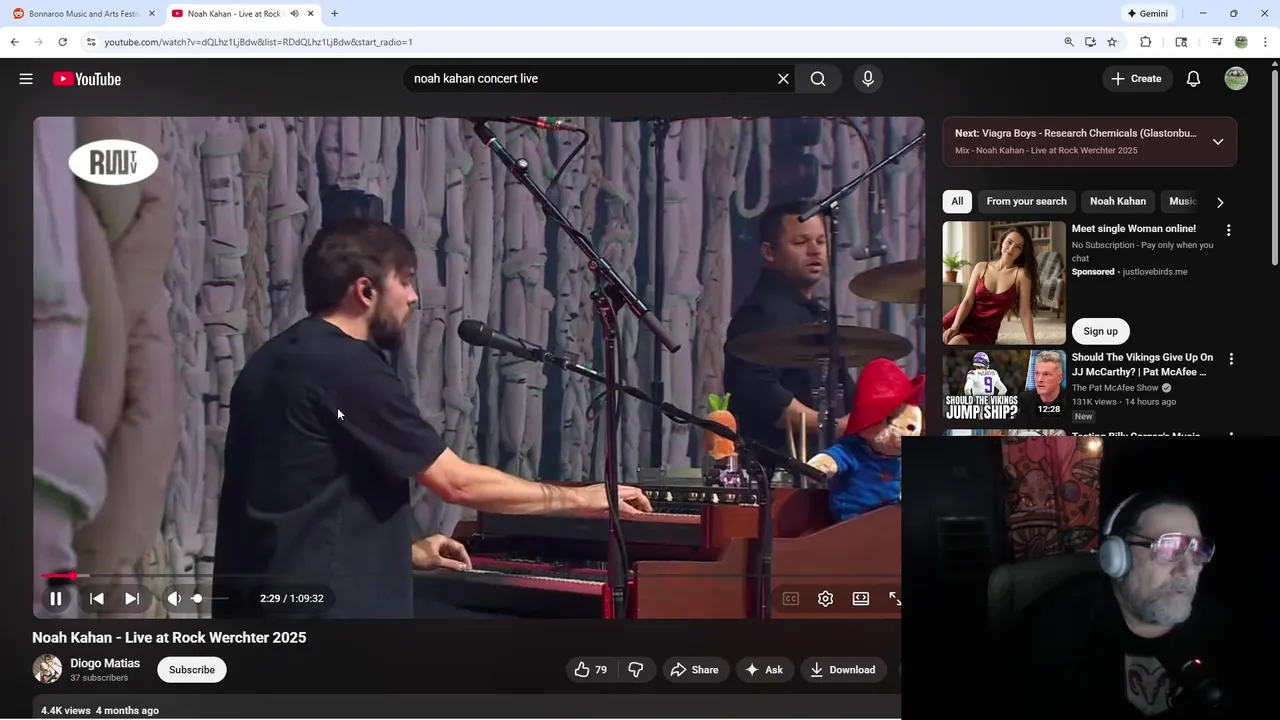View site information in the address bar

click(x=90, y=42)
